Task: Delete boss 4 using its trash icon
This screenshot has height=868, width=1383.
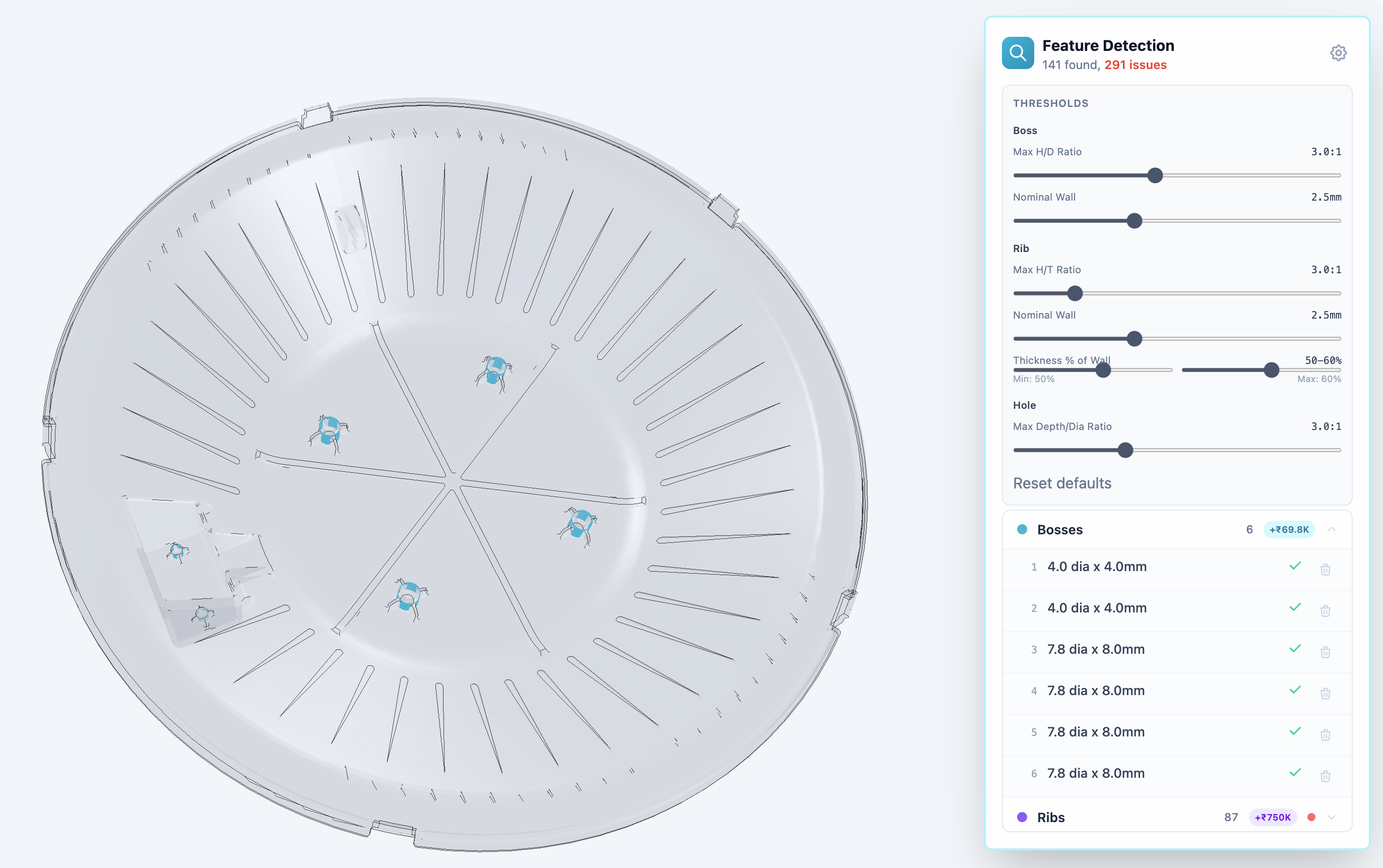Action: (1325, 694)
